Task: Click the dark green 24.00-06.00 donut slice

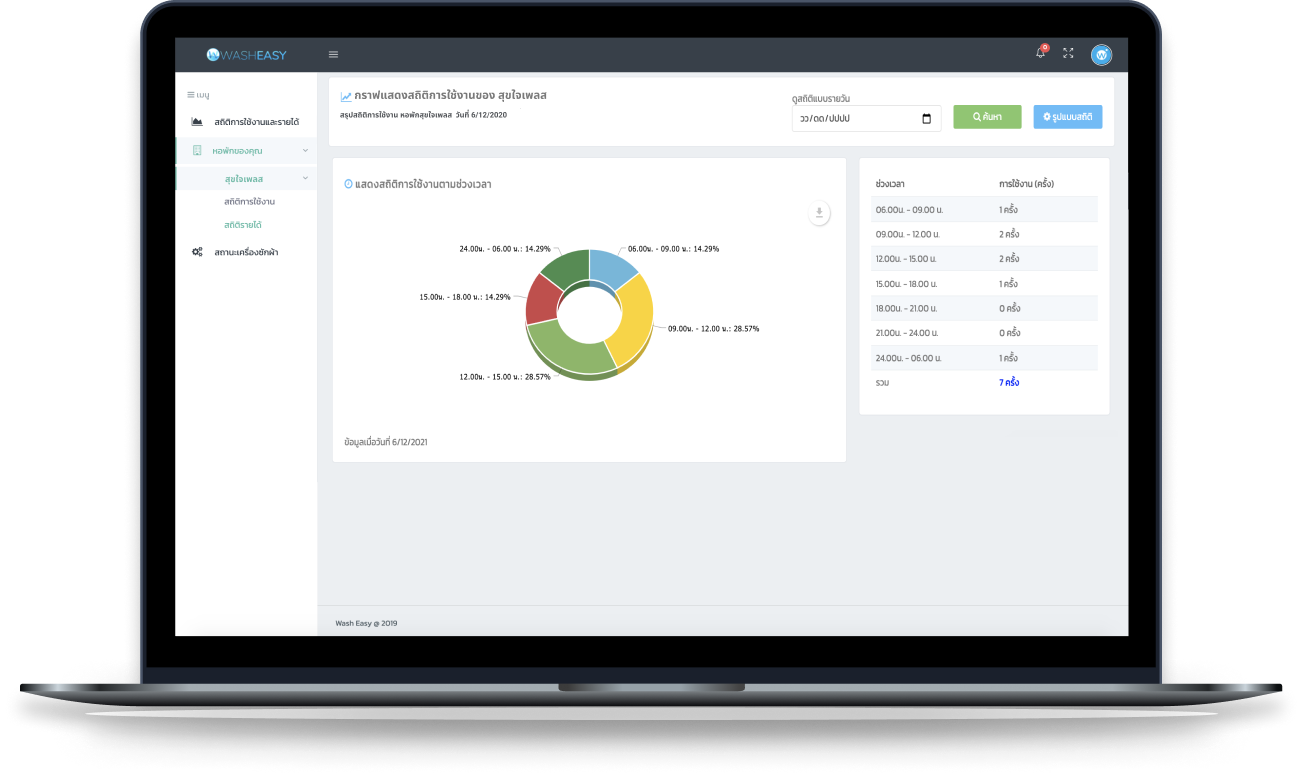Action: point(565,267)
